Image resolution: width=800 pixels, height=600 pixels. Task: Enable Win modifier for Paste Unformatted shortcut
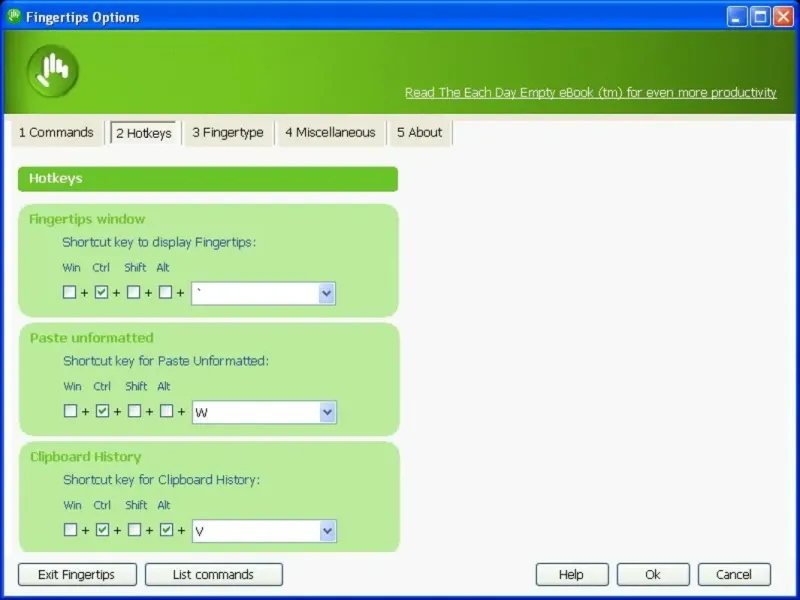70,411
